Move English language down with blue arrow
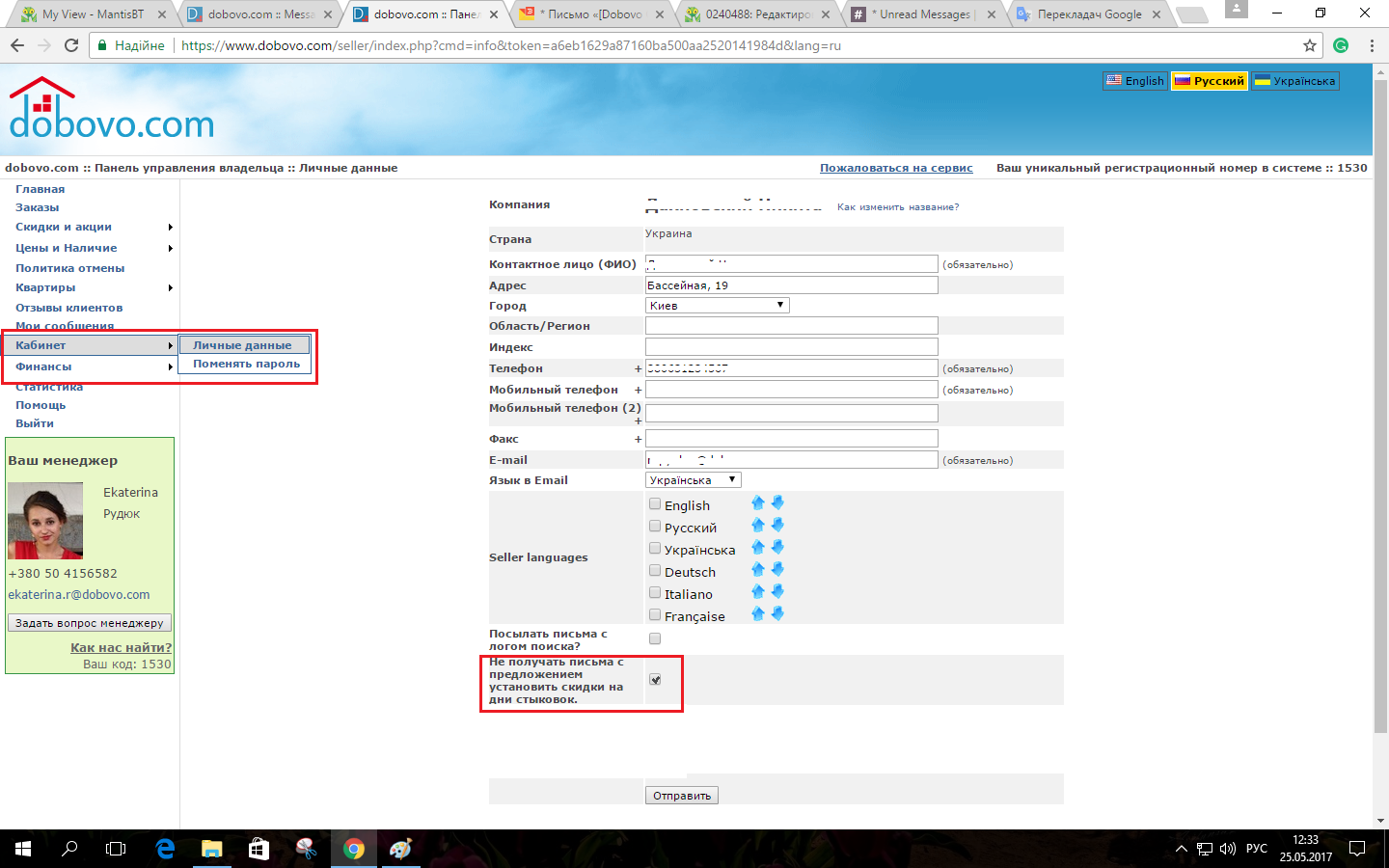Viewport: 1389px width, 868px height. coord(777,502)
